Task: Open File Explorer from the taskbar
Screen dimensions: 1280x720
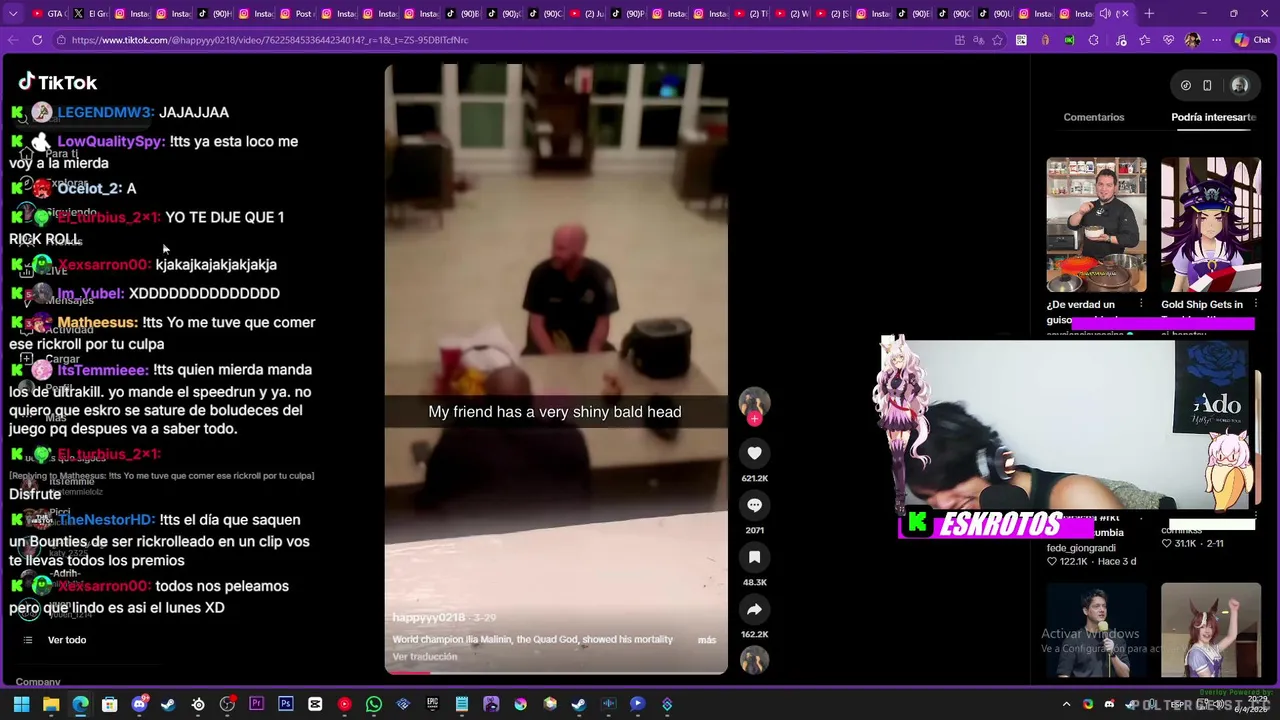Action: pyautogui.click(x=51, y=705)
